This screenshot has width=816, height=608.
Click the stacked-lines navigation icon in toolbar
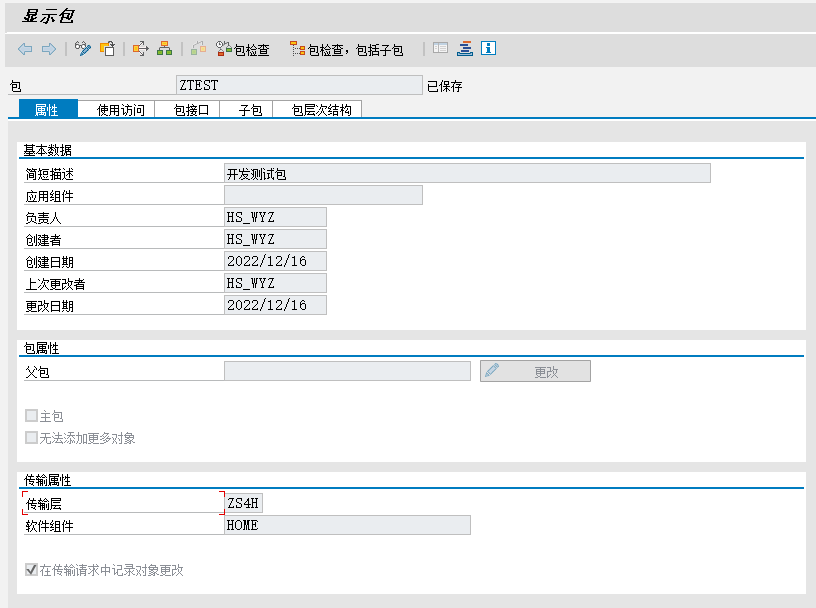pos(465,49)
